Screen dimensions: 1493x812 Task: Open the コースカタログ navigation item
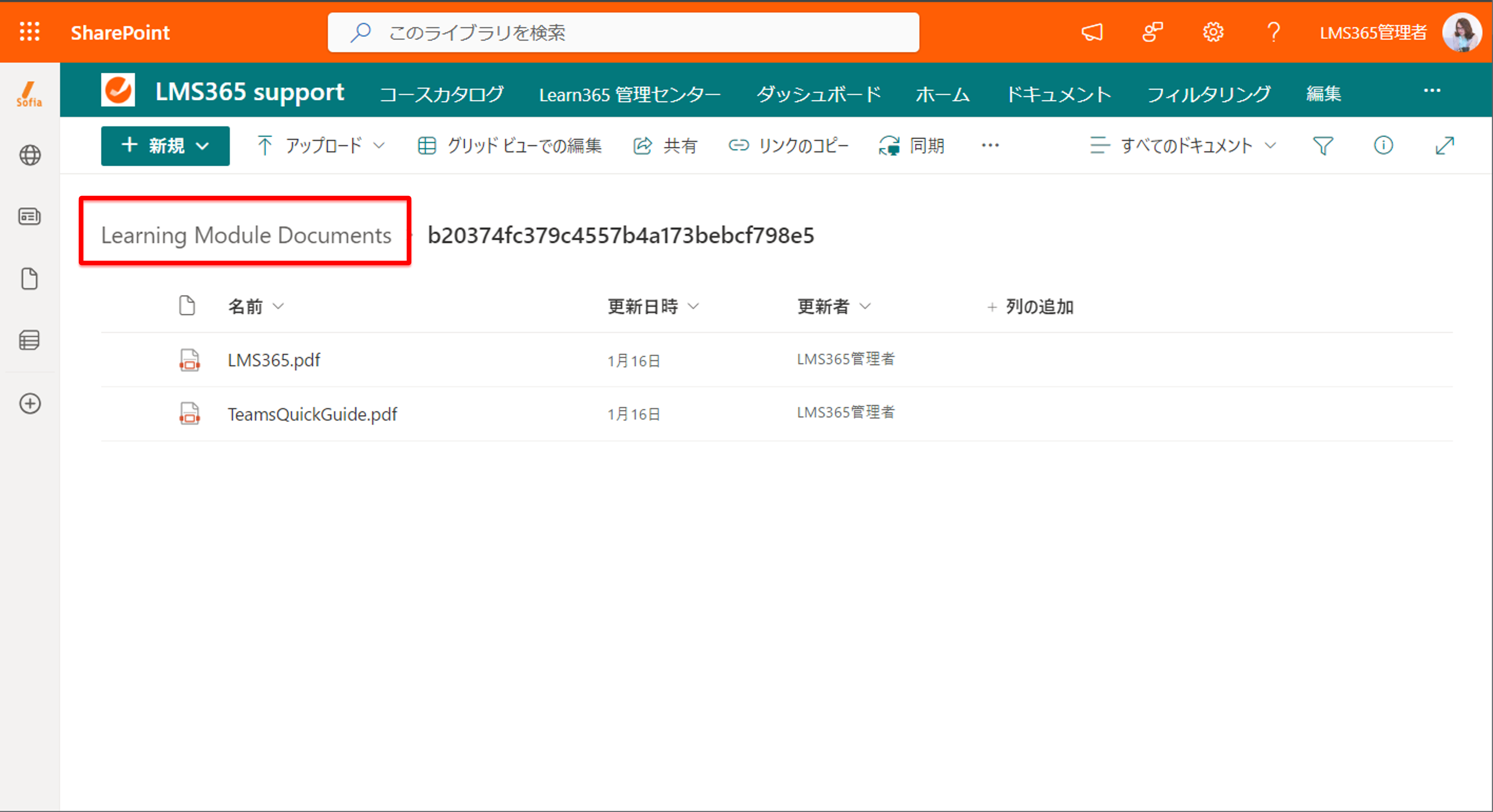pyautogui.click(x=442, y=94)
